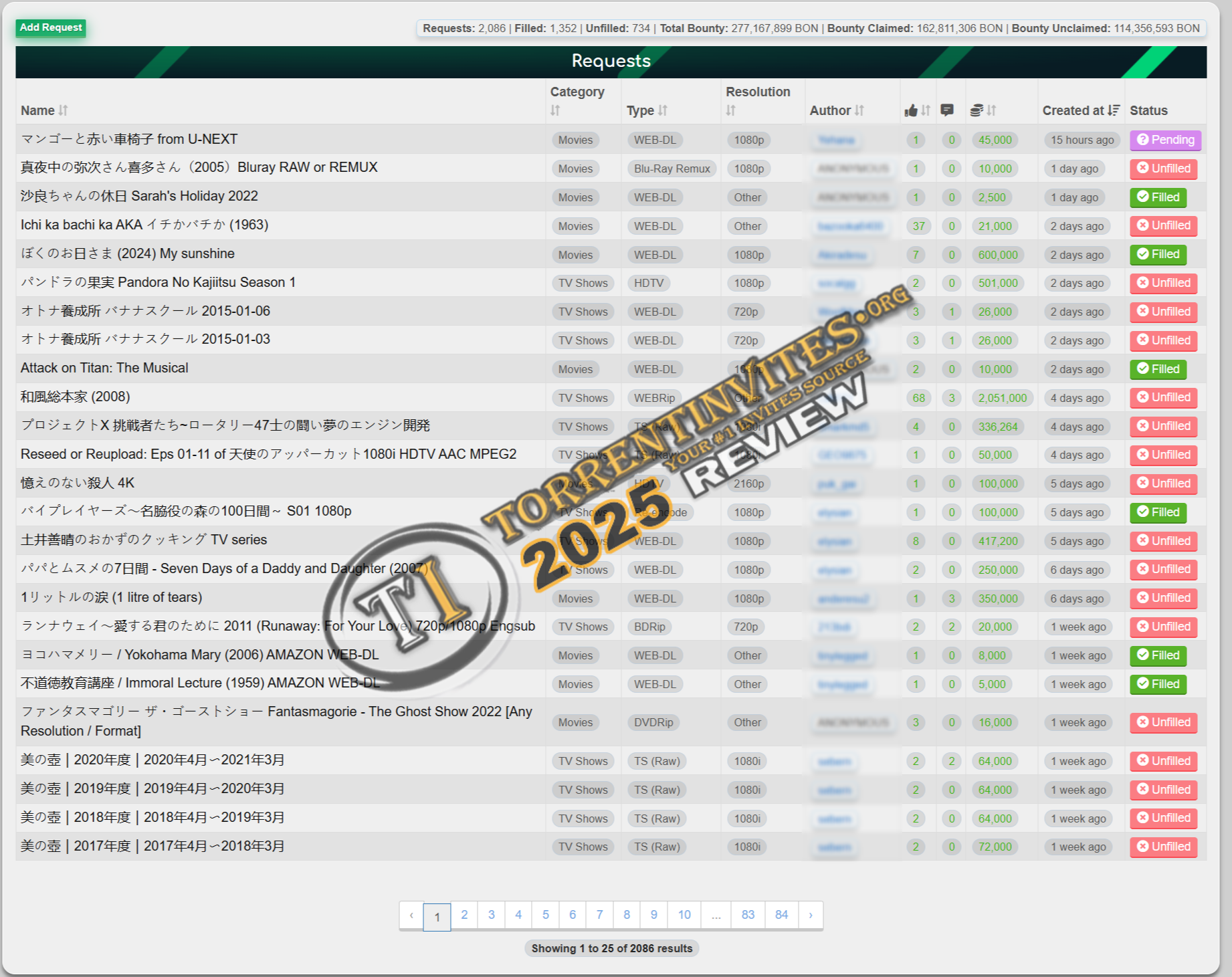Open request Ichi ka bachi ka (1963)

(144, 225)
